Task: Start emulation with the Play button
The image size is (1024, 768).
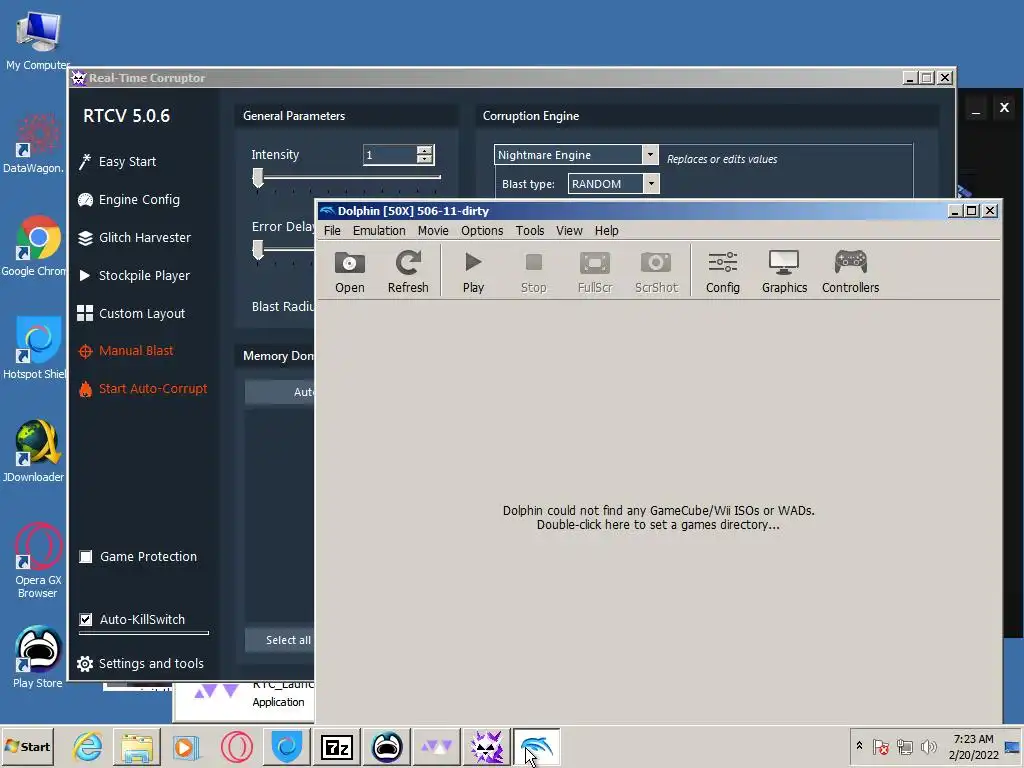Action: pyautogui.click(x=473, y=271)
